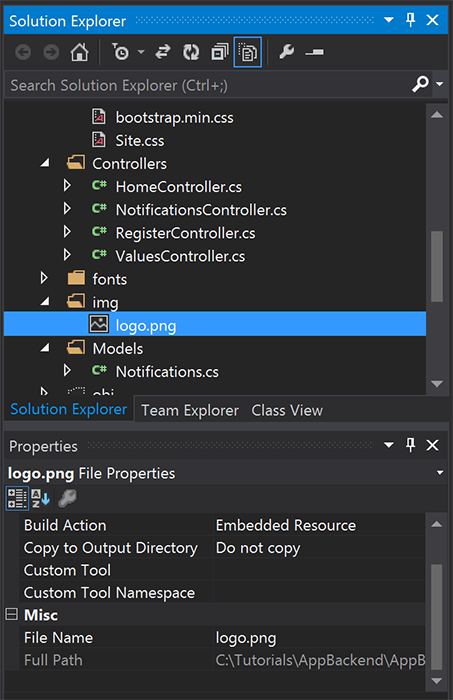Open Solution Explorer window options dropdown
Viewport: 453px width, 700px height.
click(x=389, y=20)
